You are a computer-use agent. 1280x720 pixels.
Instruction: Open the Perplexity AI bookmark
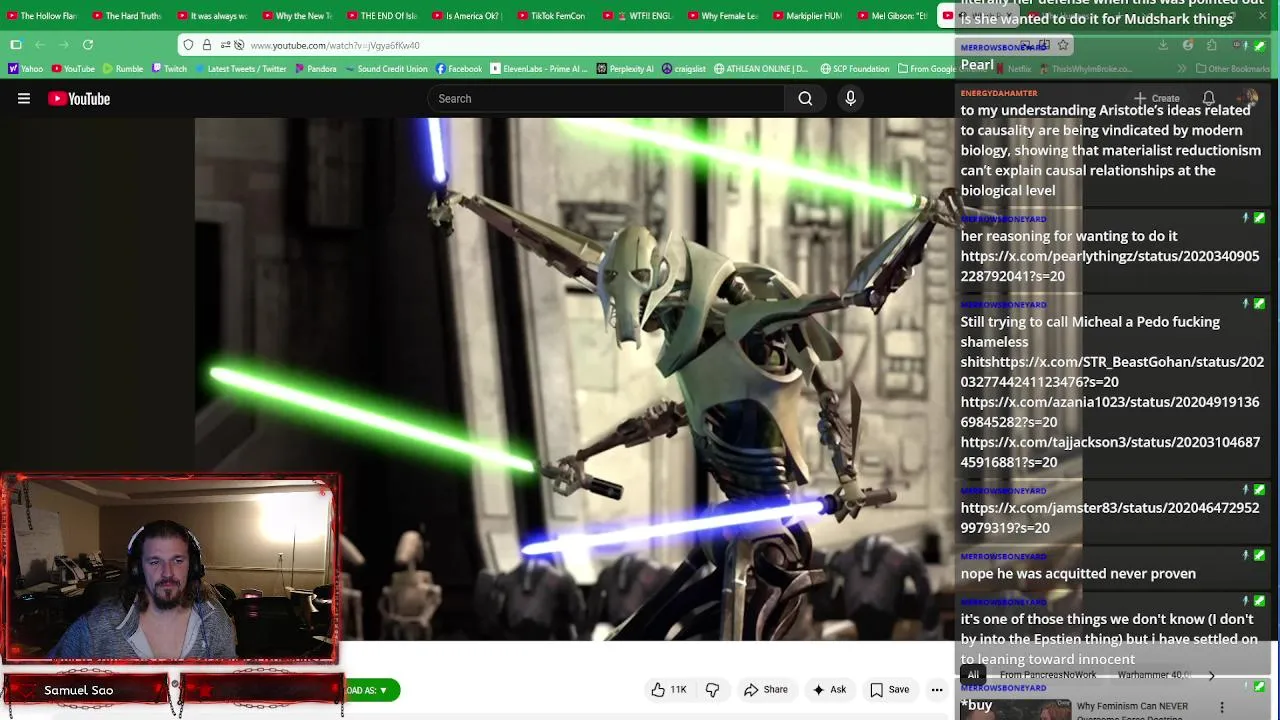tap(625, 69)
